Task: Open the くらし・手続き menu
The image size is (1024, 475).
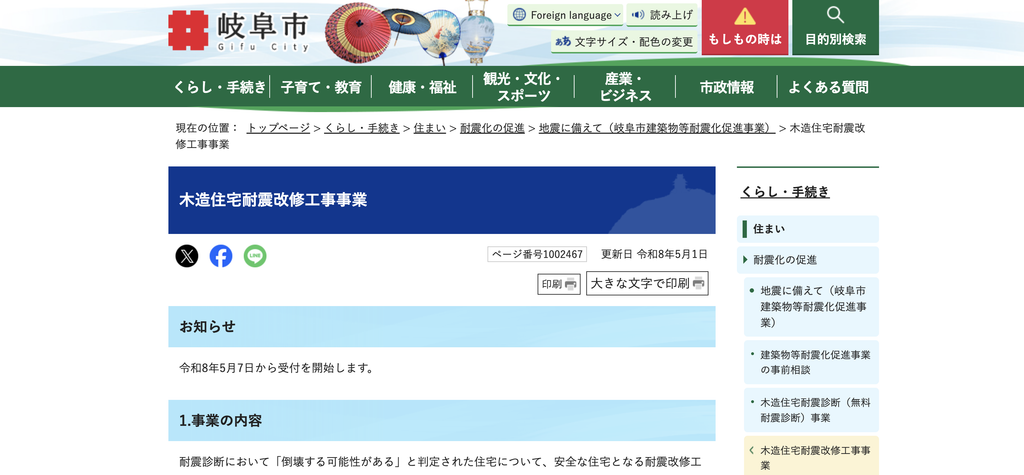Action: point(219,87)
